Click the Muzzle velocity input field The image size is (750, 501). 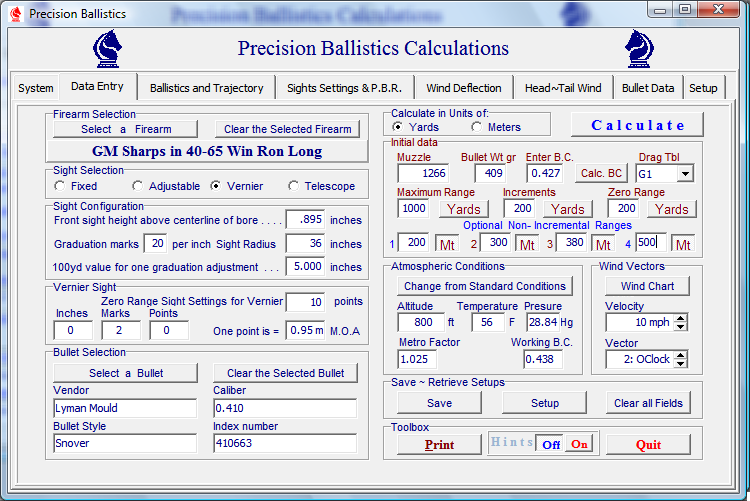click(x=421, y=173)
